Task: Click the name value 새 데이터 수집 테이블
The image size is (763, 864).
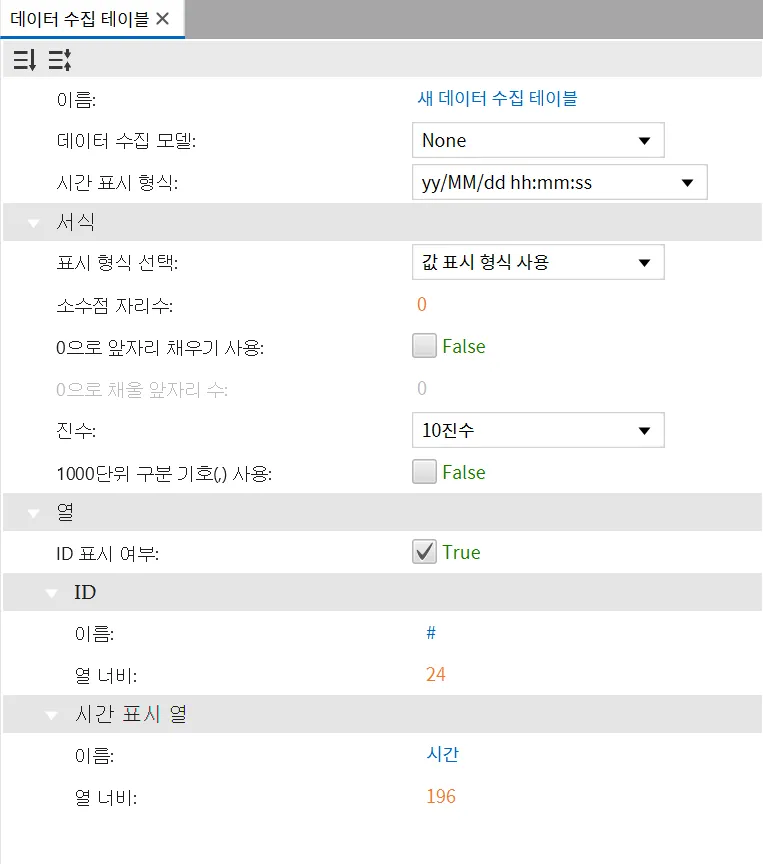Action: pyautogui.click(x=497, y=99)
